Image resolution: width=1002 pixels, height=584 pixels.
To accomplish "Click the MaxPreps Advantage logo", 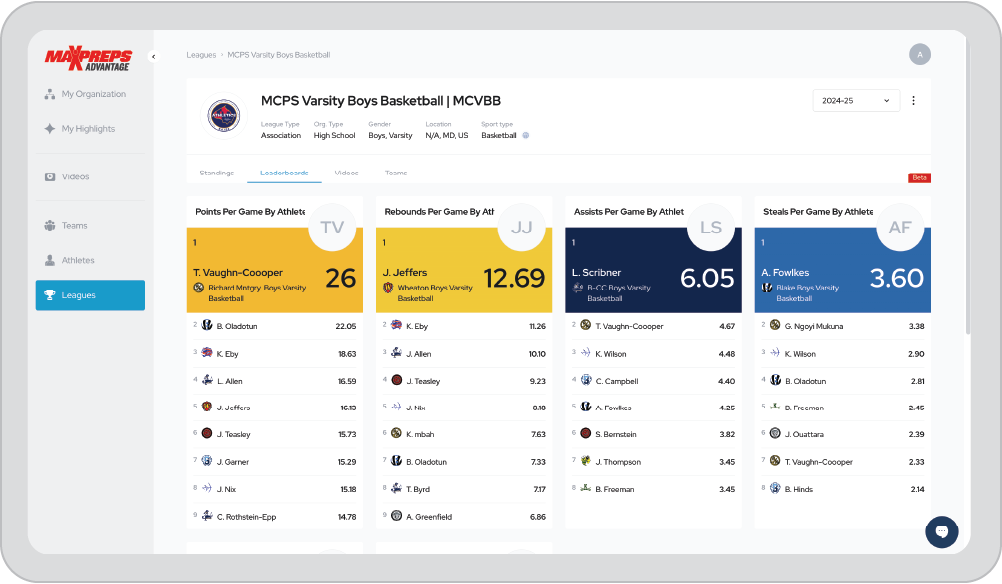I will 87,58.
